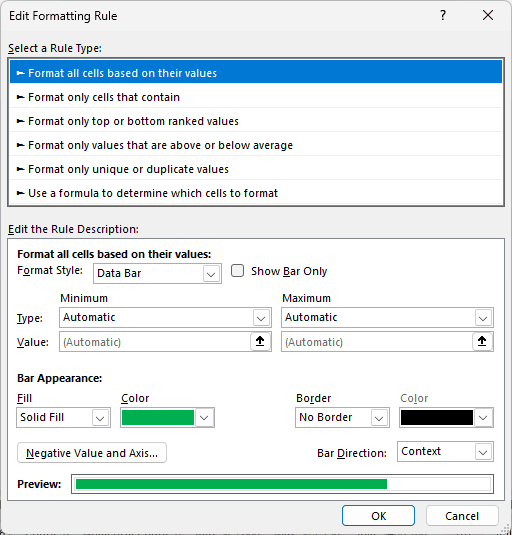Select 'Format all cells based on their values'
The image size is (512, 535).
tap(256, 73)
